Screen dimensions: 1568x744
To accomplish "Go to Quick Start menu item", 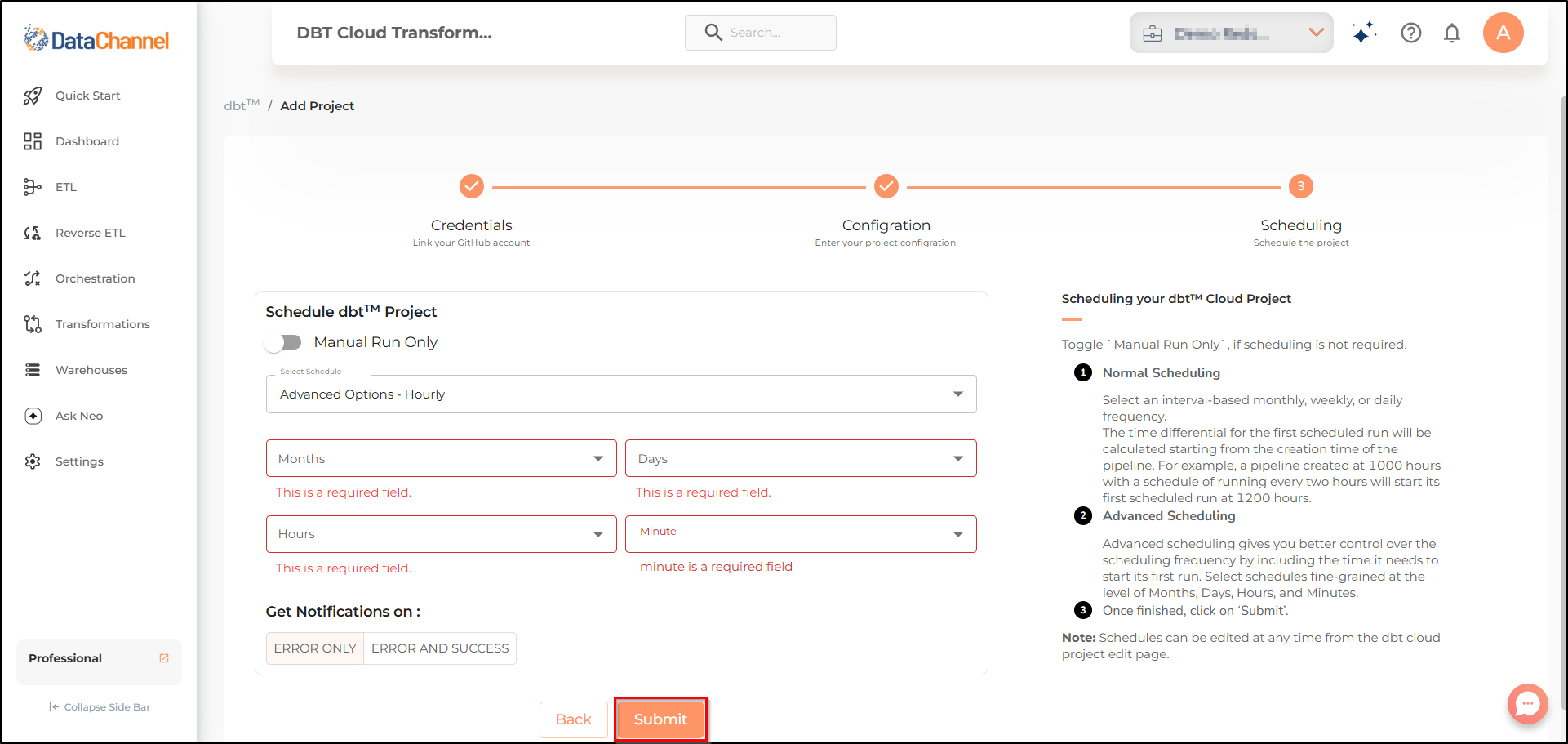I will 88,96.
